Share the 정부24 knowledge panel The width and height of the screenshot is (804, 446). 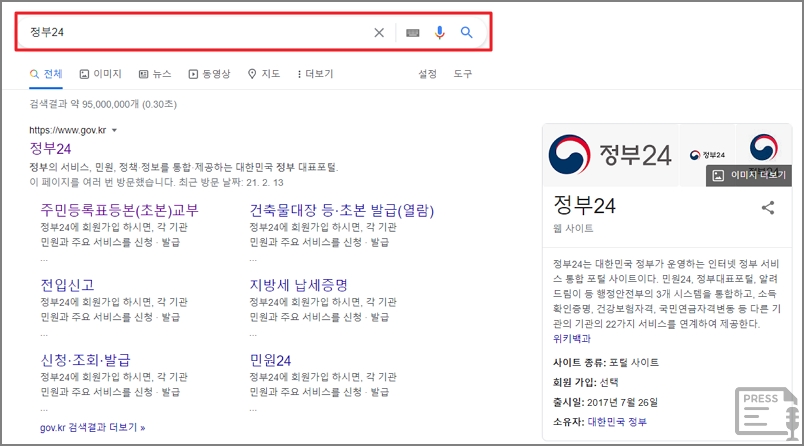(x=768, y=208)
